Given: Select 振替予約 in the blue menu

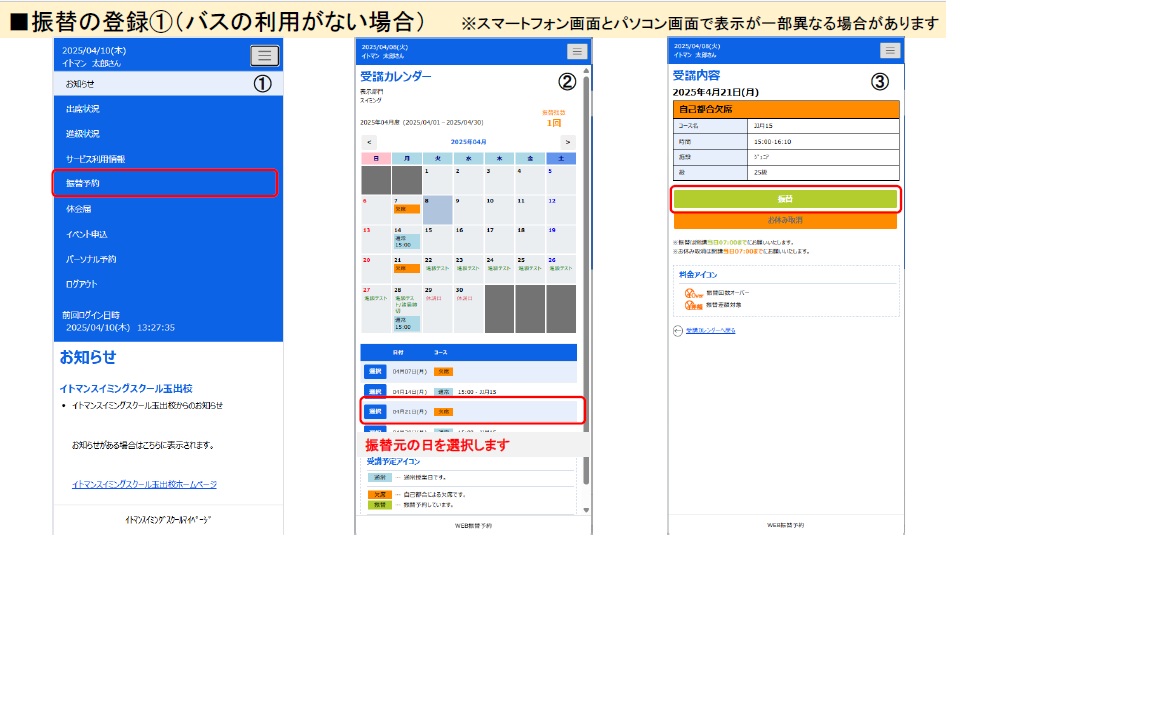Looking at the screenshot, I should pos(165,184).
